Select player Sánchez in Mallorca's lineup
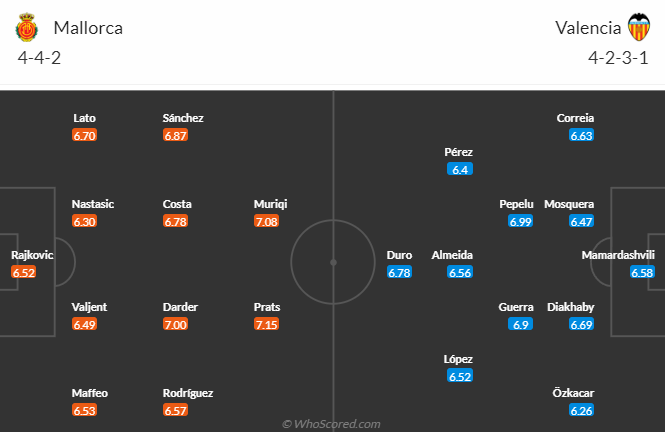Screen dimensions: 665x432 pyautogui.click(x=183, y=118)
